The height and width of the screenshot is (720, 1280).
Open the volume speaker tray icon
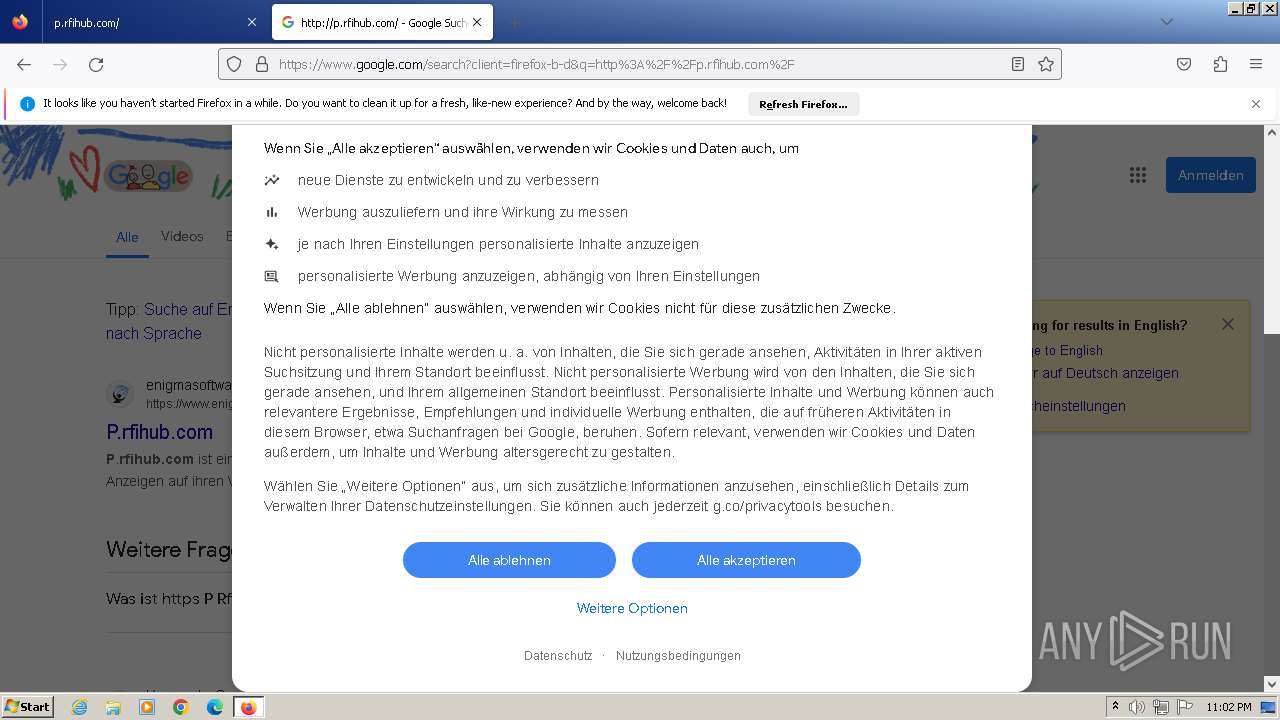pos(1137,707)
